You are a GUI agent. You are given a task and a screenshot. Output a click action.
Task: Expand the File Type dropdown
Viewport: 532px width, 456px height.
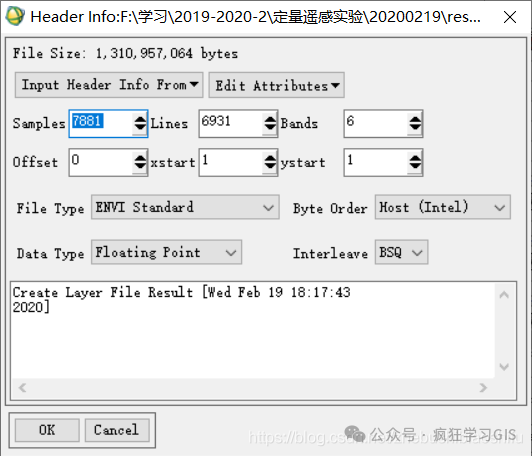[x=185, y=207]
